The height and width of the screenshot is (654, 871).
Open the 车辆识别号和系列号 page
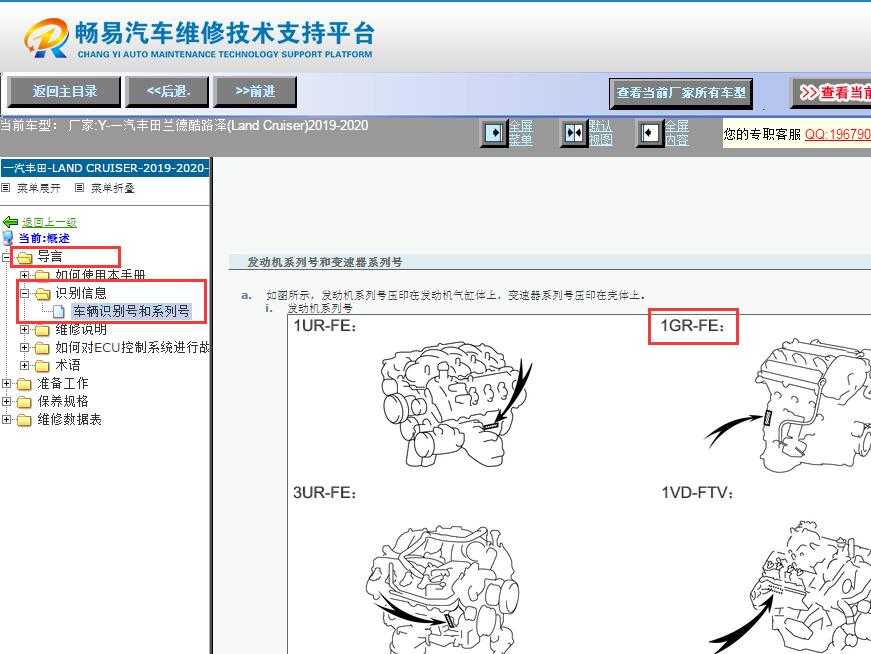coord(131,311)
